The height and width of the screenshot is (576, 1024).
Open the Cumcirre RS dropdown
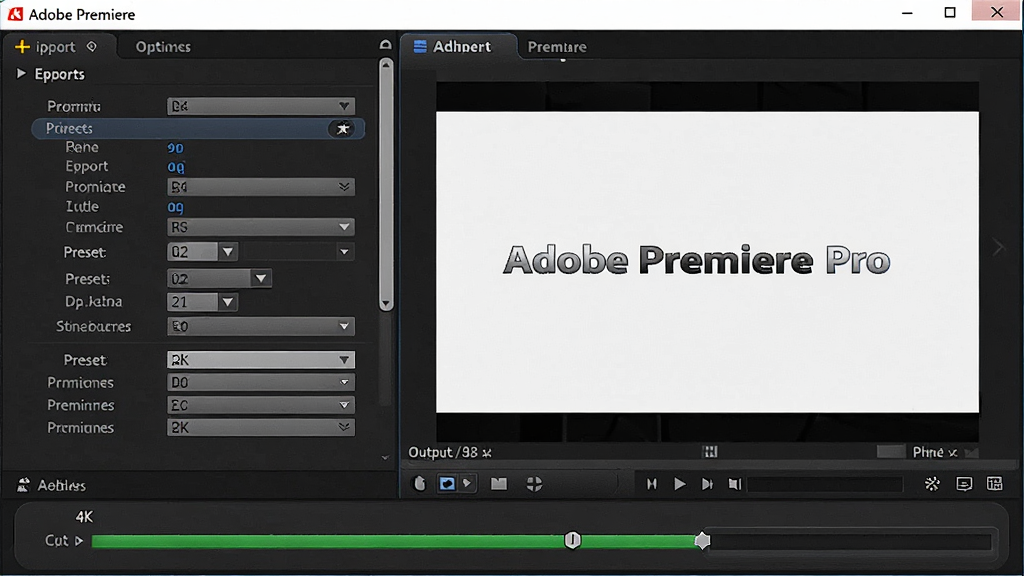coord(261,227)
